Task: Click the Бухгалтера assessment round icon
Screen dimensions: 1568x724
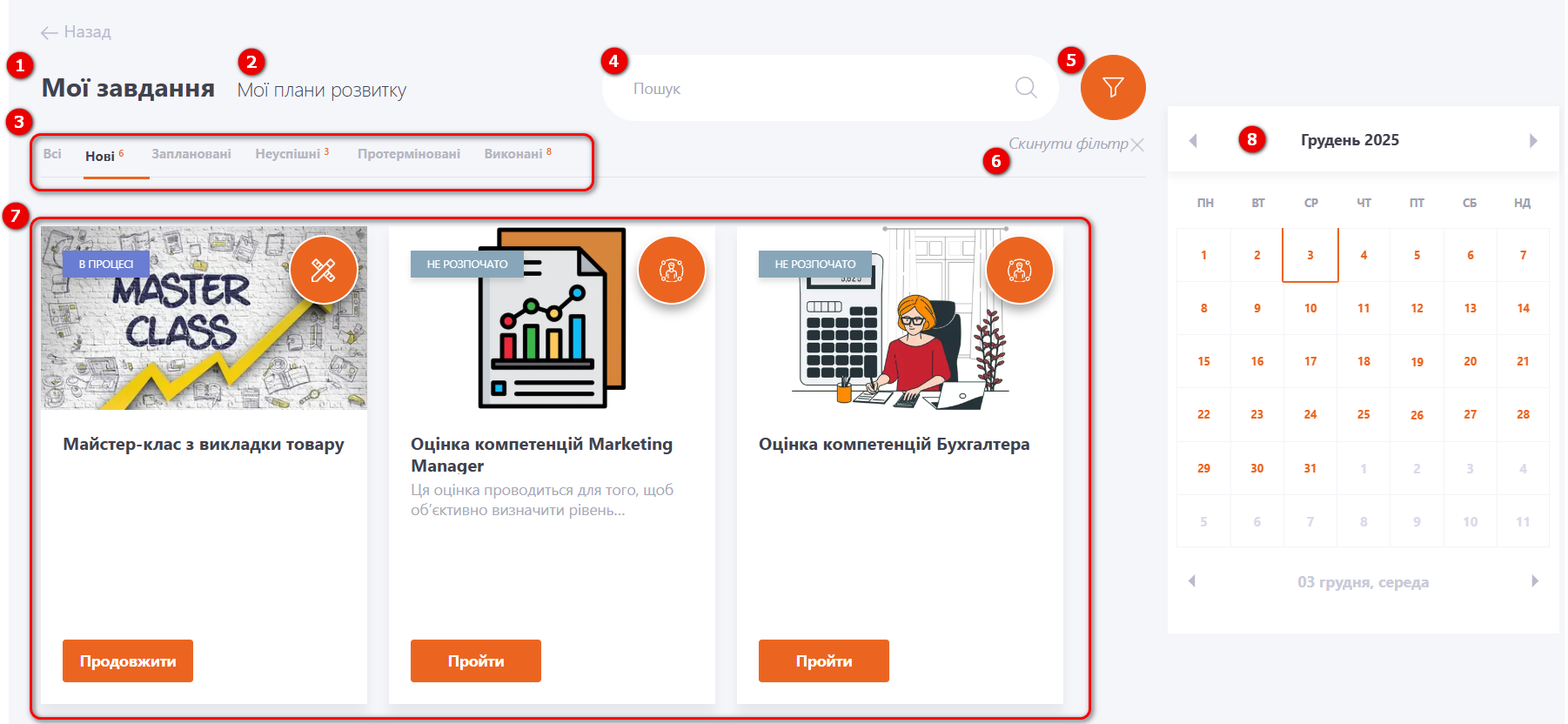Action: click(x=1019, y=271)
